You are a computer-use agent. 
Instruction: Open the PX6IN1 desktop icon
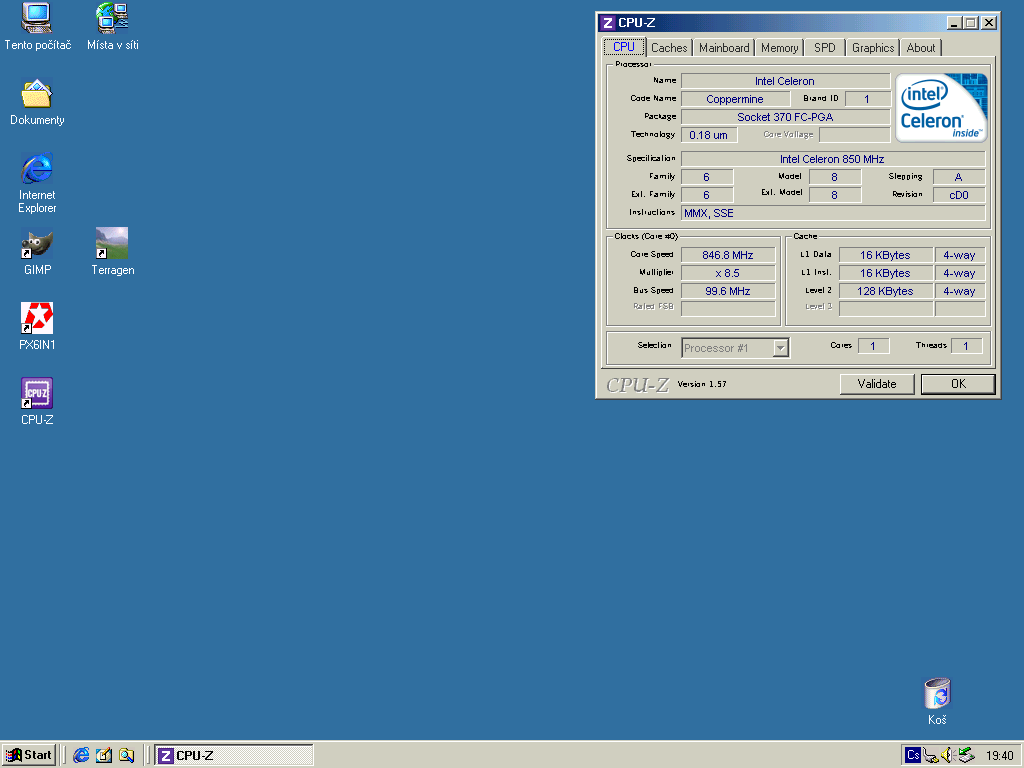click(x=37, y=319)
